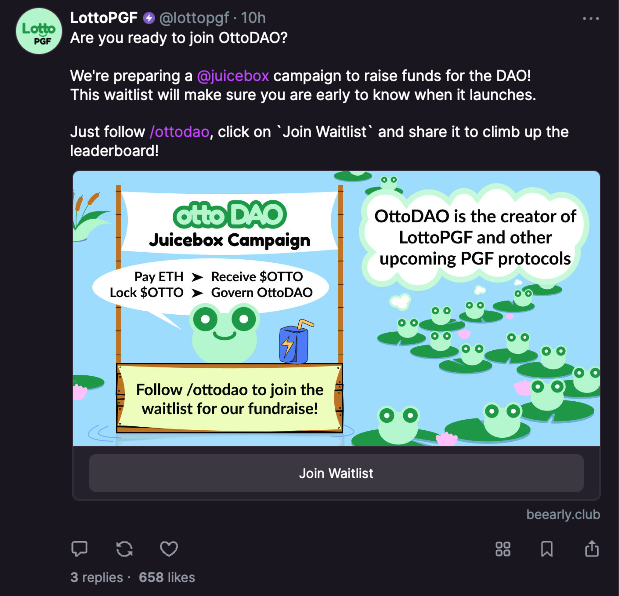Open the share icon menu
The image size is (619, 596).
pos(592,549)
